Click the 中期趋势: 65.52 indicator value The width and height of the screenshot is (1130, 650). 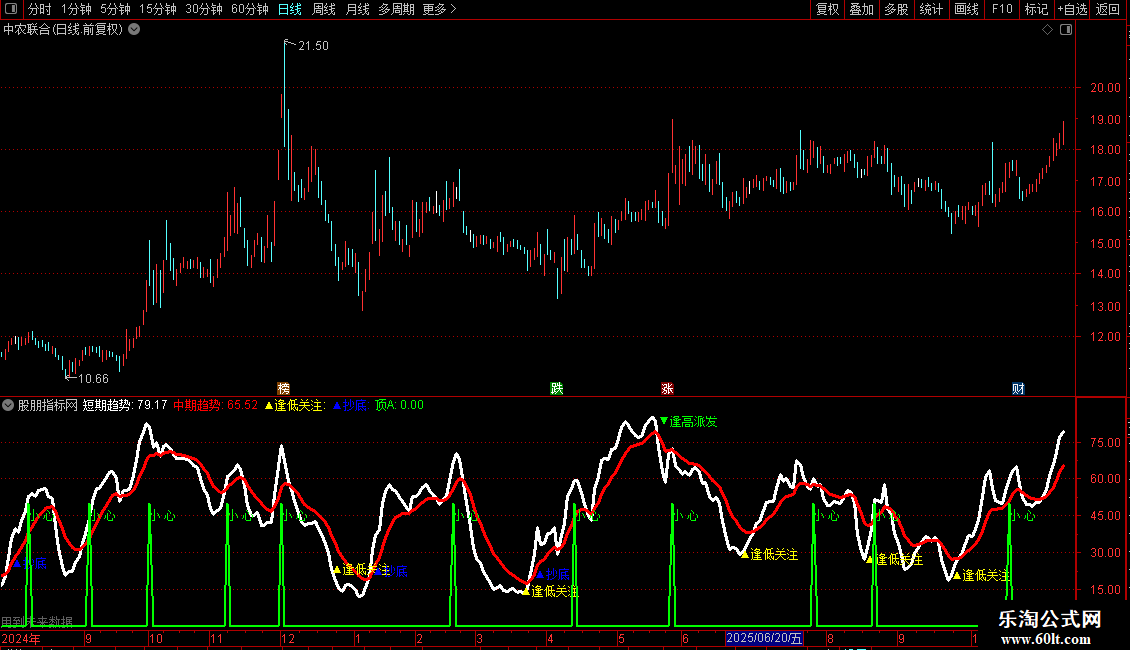tap(215, 405)
